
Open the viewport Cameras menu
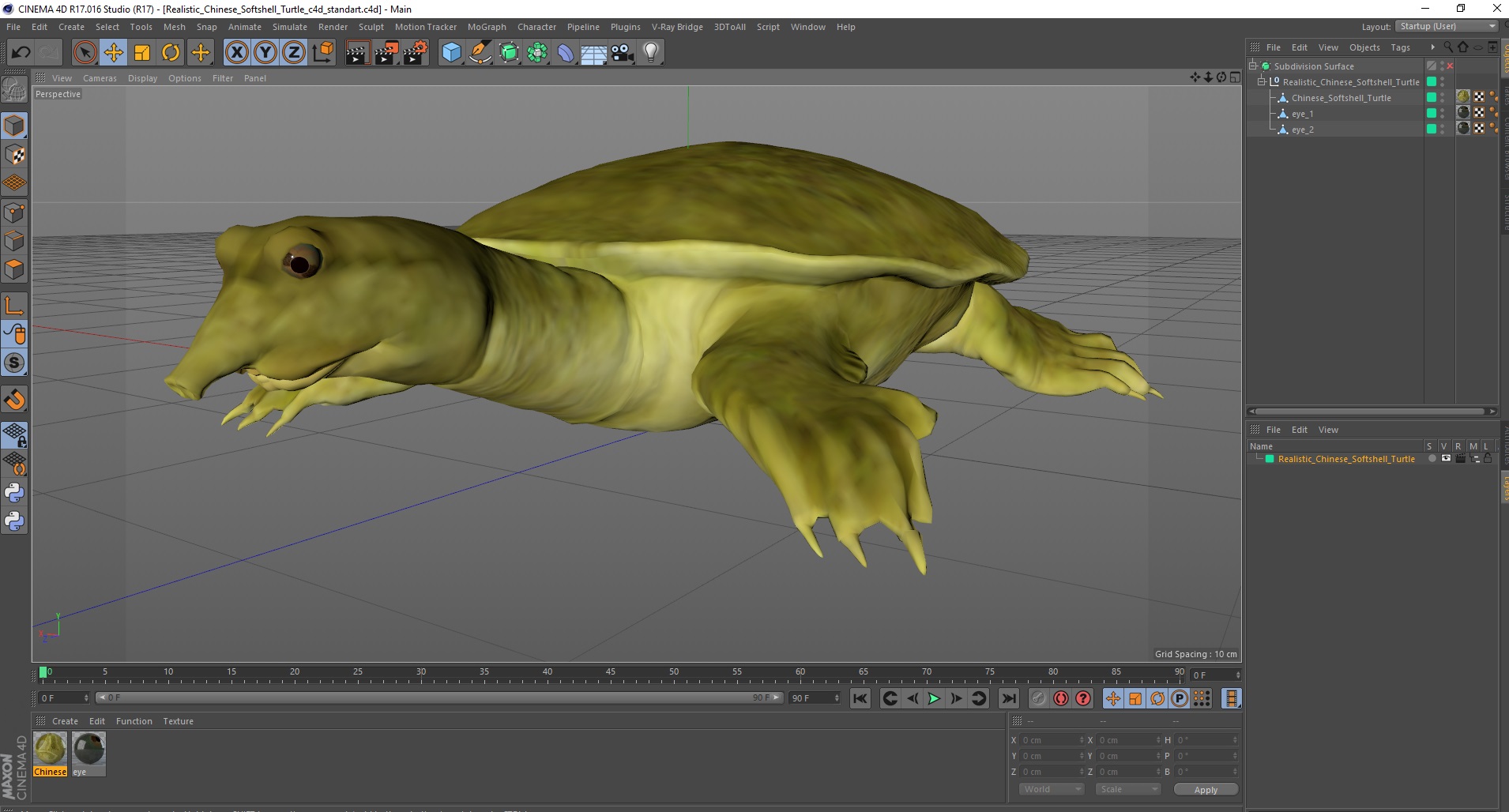click(100, 78)
